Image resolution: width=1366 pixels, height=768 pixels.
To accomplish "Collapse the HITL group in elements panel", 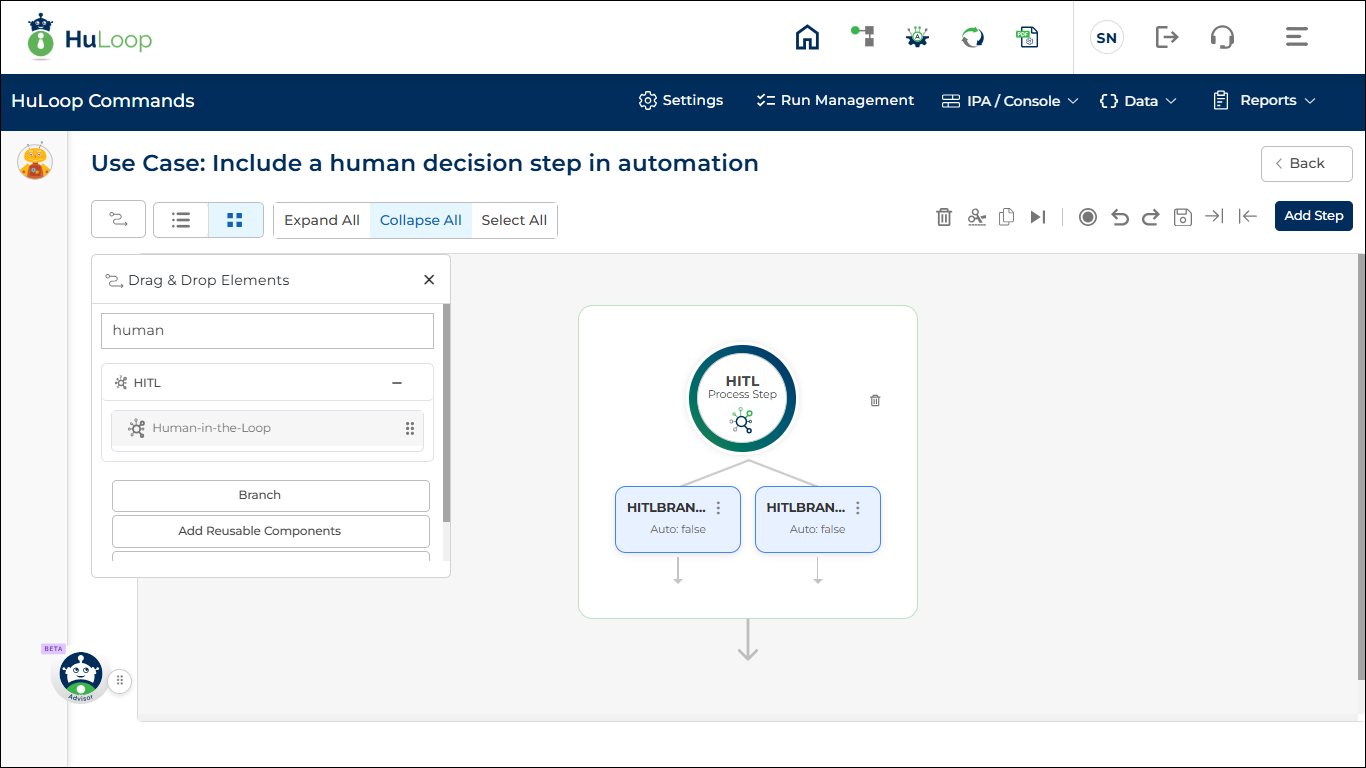I will pyautogui.click(x=397, y=383).
